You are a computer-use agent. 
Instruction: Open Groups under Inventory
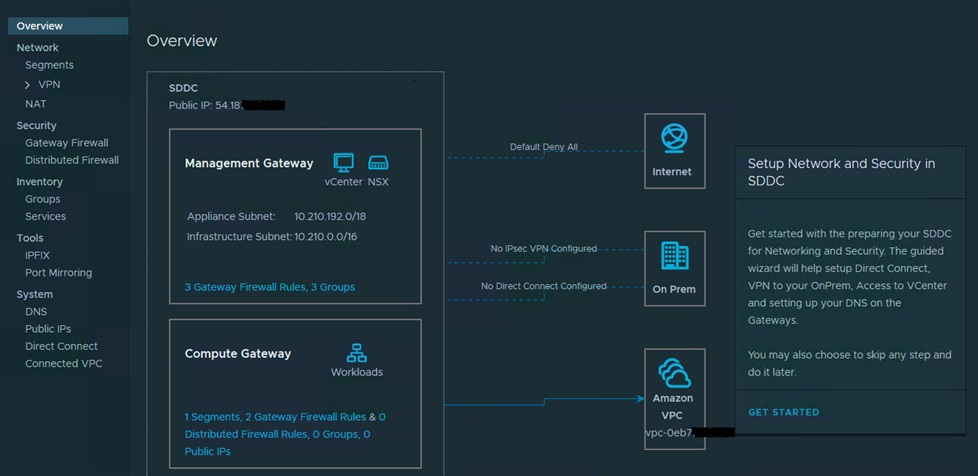click(x=42, y=199)
